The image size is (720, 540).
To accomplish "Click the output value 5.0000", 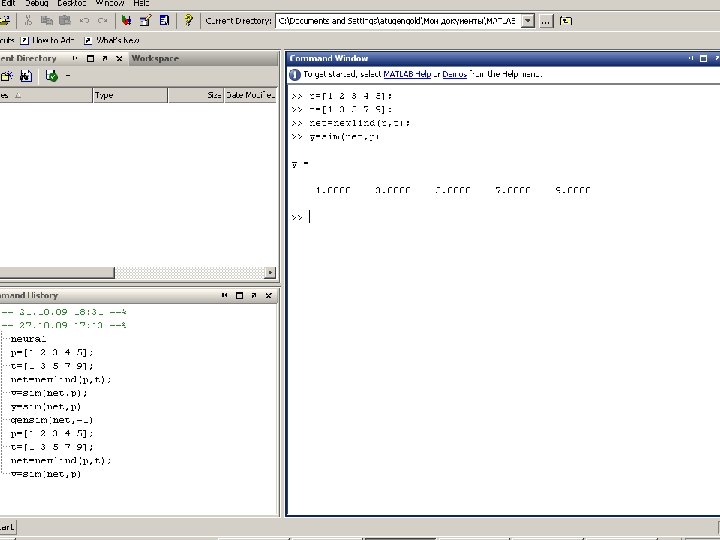I will click(453, 190).
